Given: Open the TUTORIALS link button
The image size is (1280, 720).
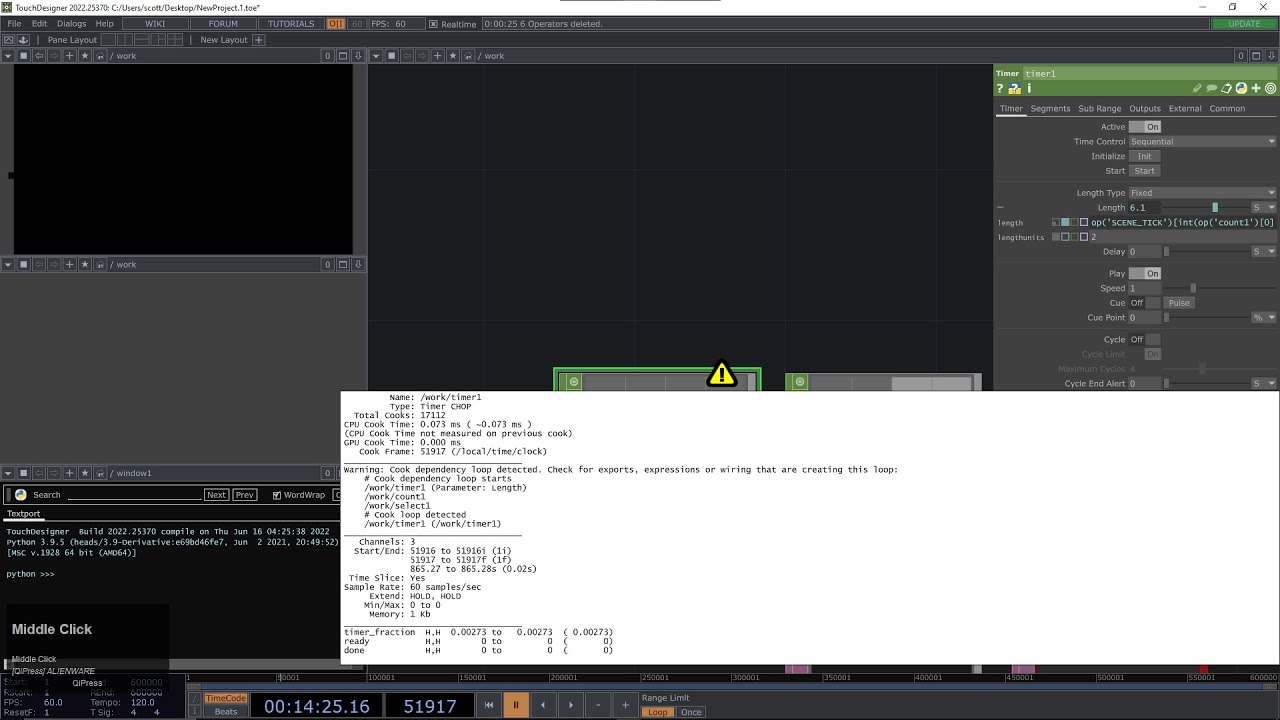Looking at the screenshot, I should point(291,24).
